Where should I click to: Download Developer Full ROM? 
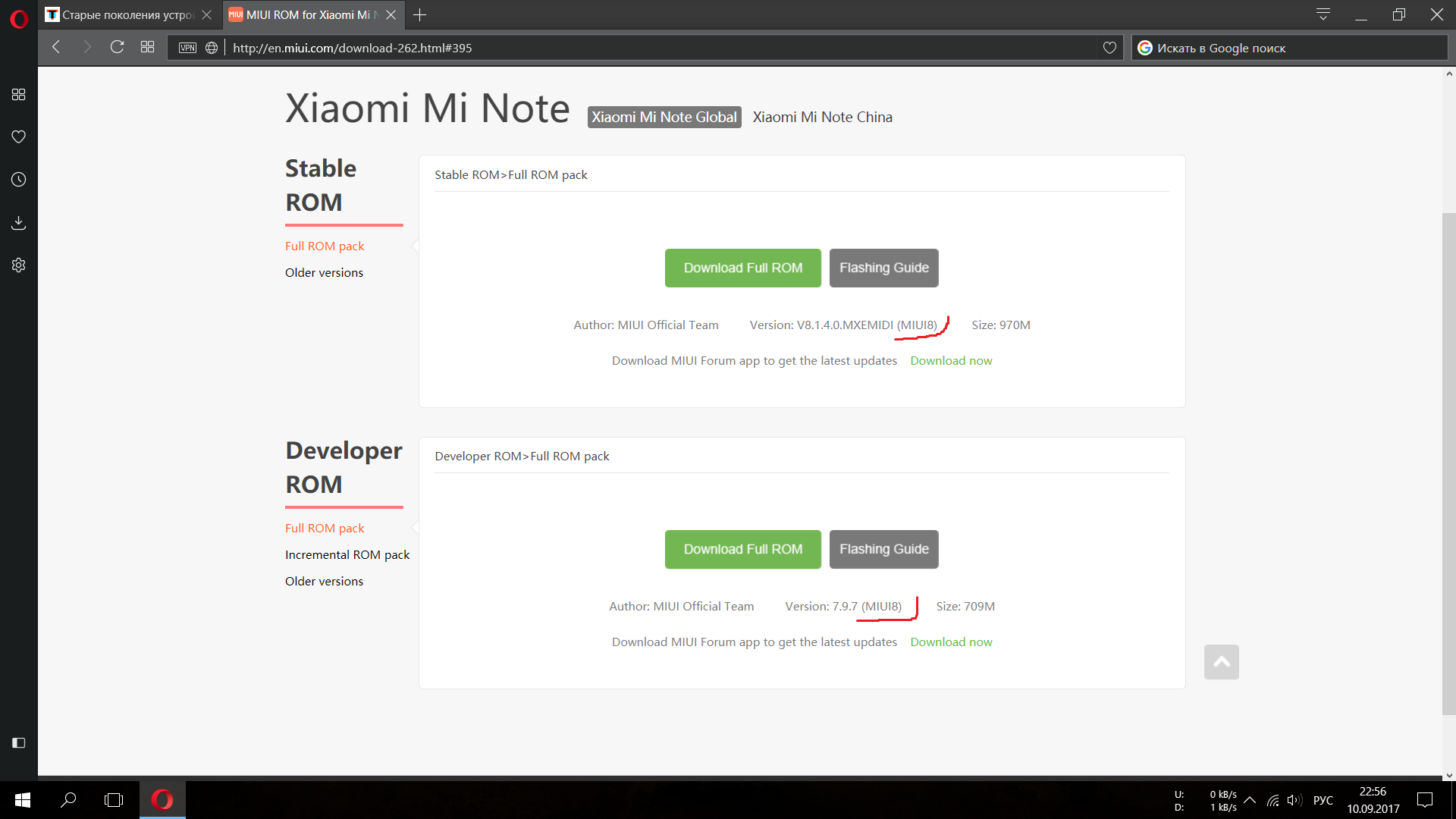(x=743, y=549)
